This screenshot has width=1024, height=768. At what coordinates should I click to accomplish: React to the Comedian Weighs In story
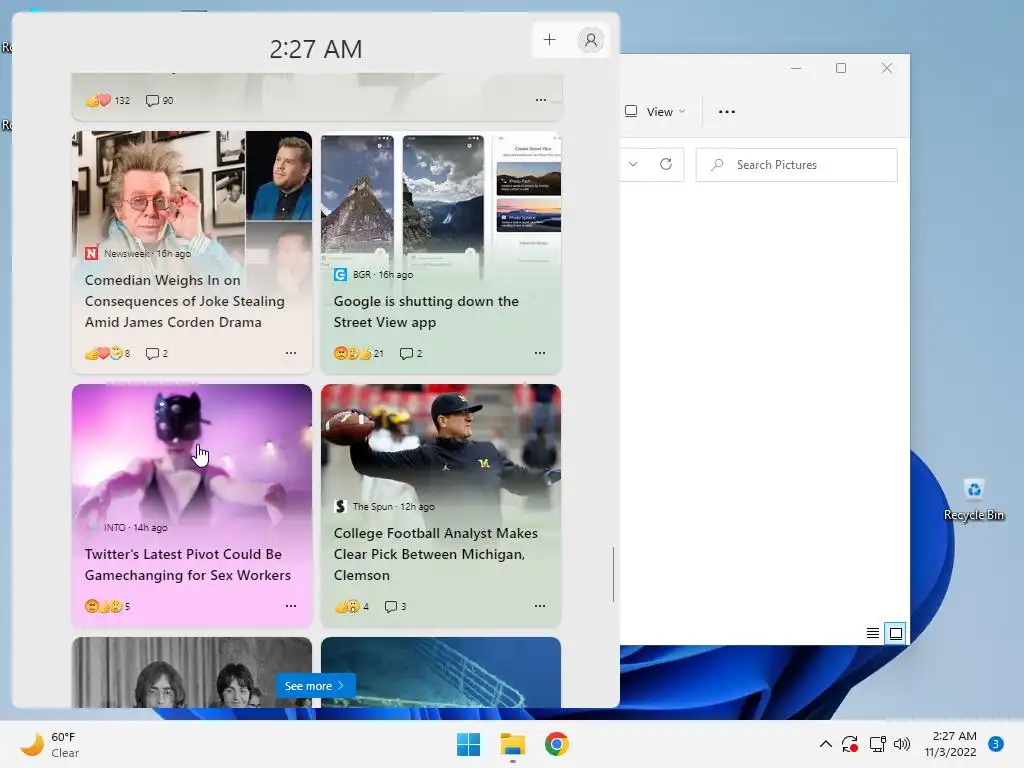click(x=107, y=353)
